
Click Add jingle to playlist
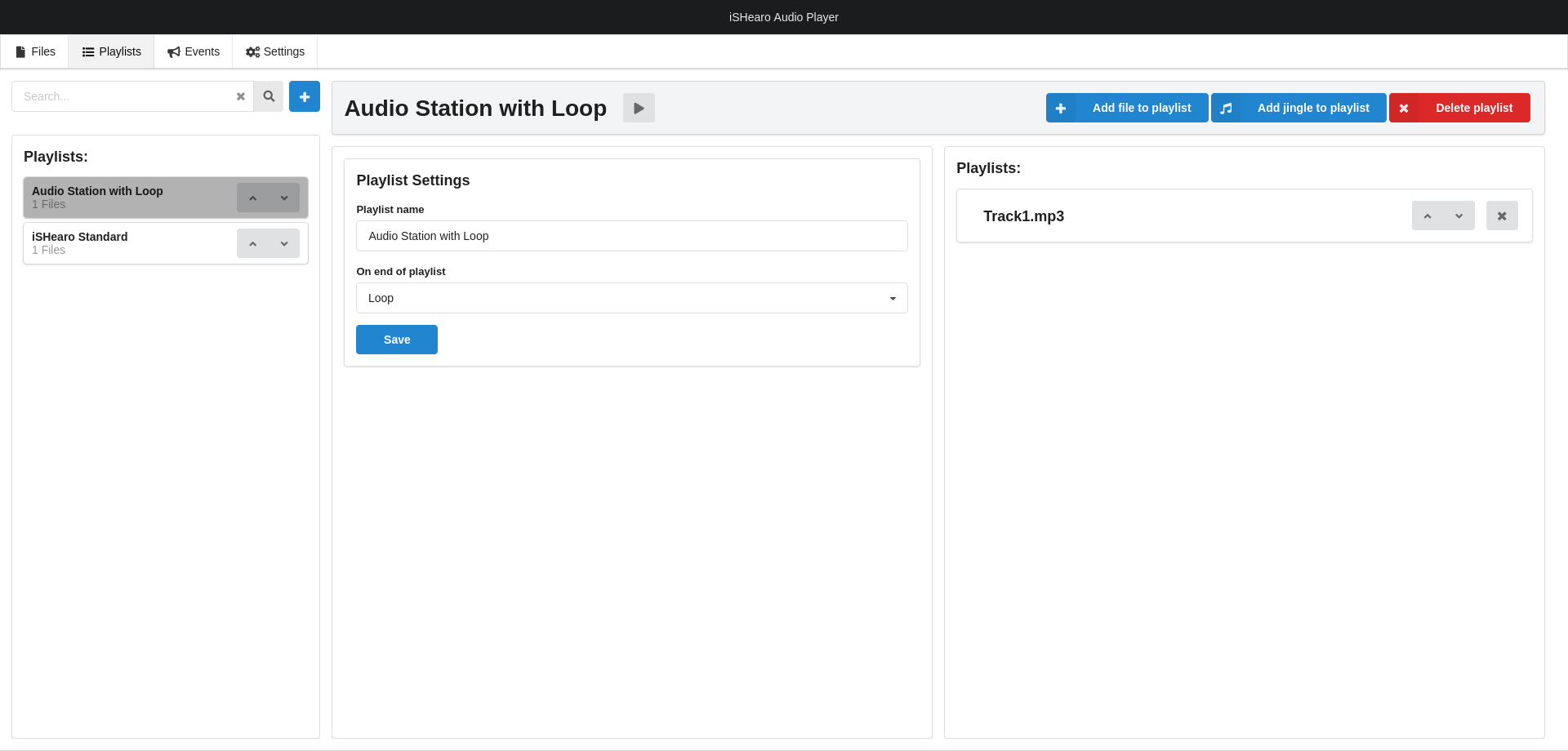(x=1298, y=108)
